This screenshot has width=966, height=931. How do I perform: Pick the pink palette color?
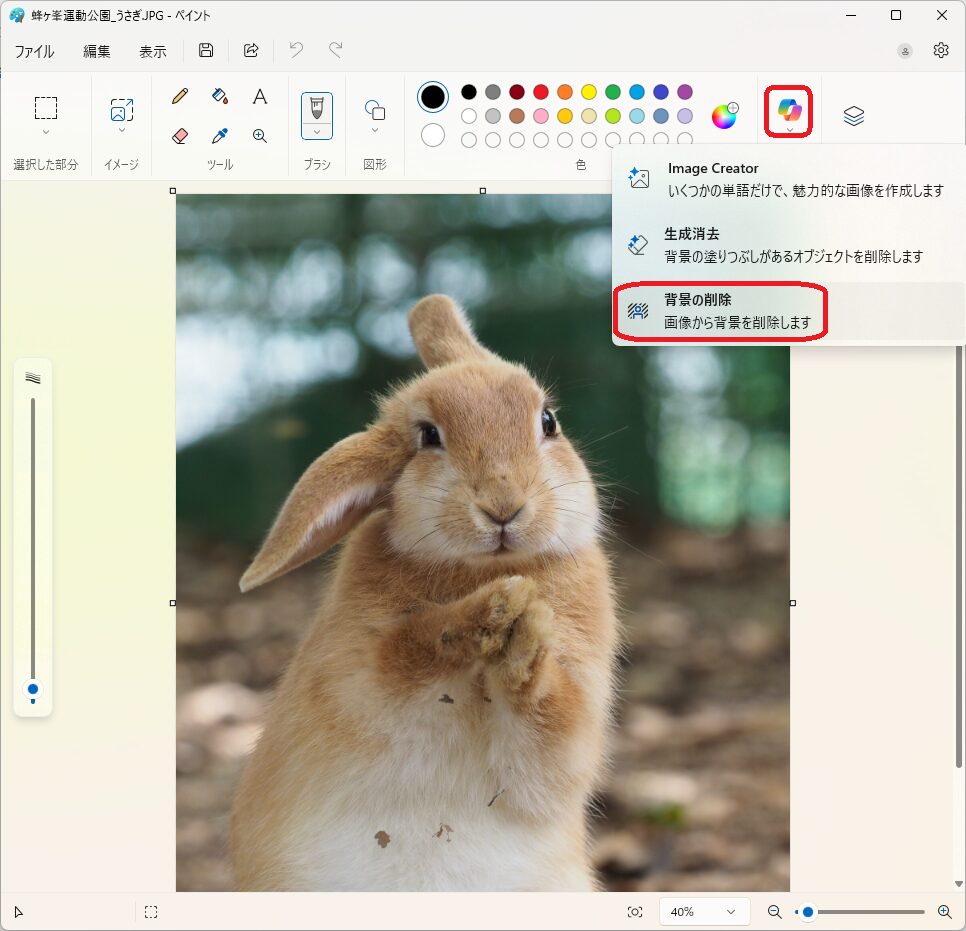pyautogui.click(x=541, y=116)
